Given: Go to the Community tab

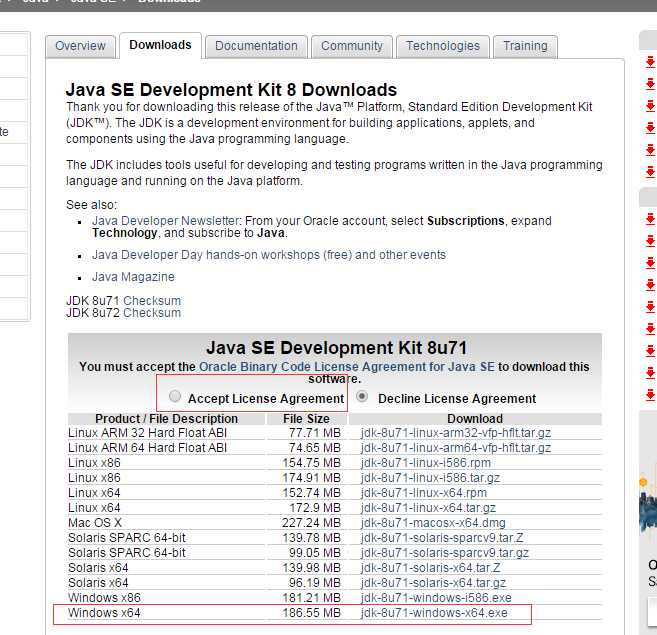Looking at the screenshot, I should point(352,46).
